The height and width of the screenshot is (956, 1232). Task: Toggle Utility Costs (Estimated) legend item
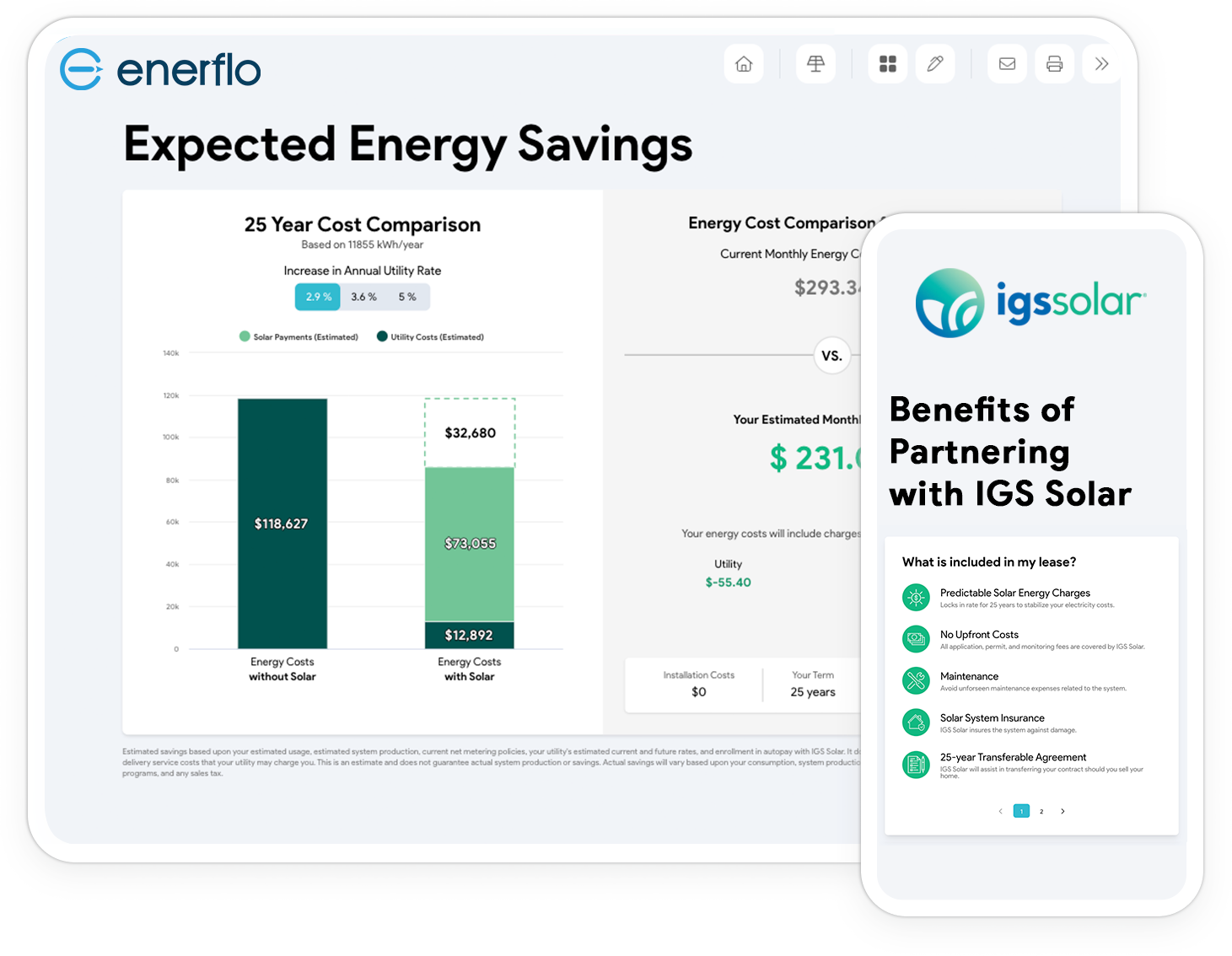[x=430, y=336]
